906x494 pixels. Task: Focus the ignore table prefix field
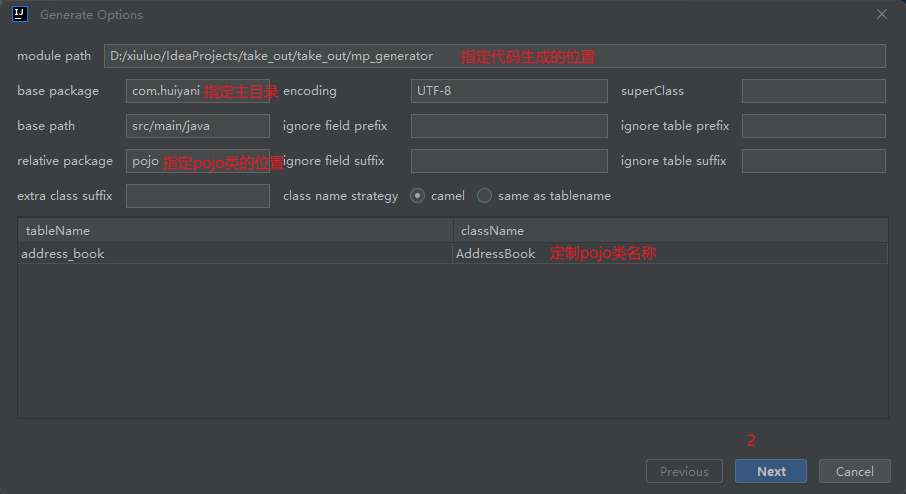pos(813,126)
